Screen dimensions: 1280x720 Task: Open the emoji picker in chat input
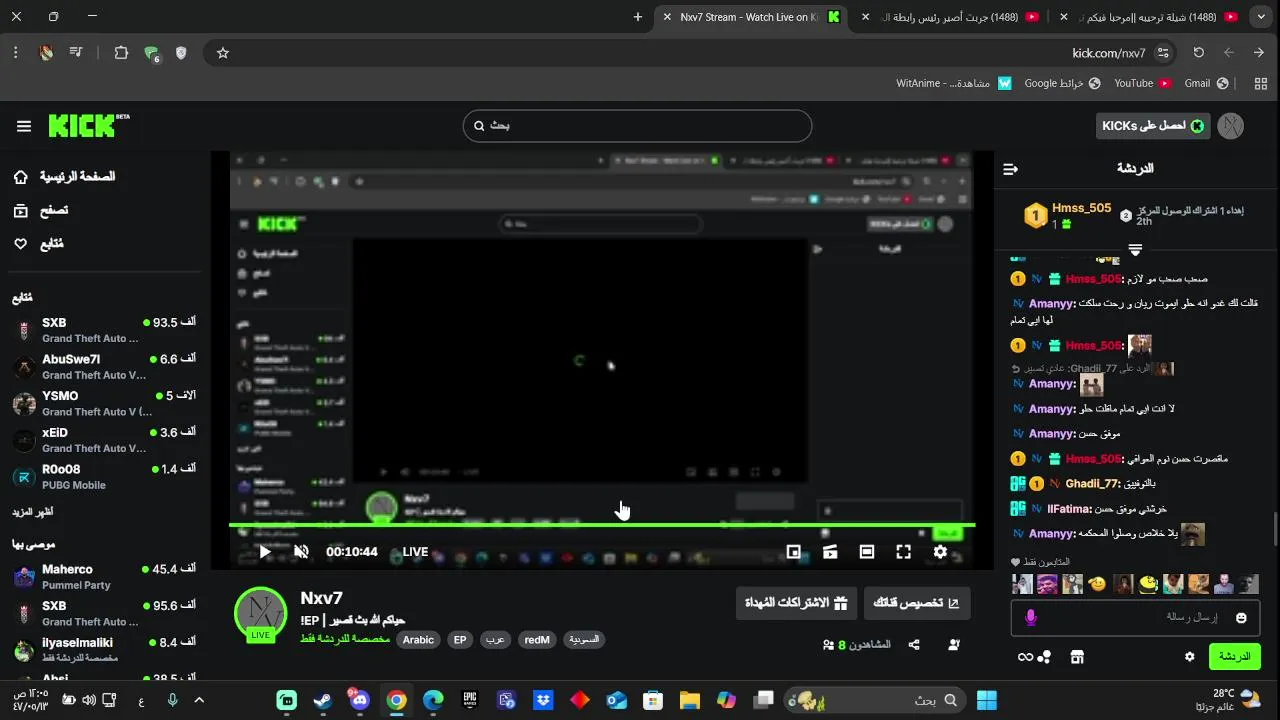pos(1241,618)
